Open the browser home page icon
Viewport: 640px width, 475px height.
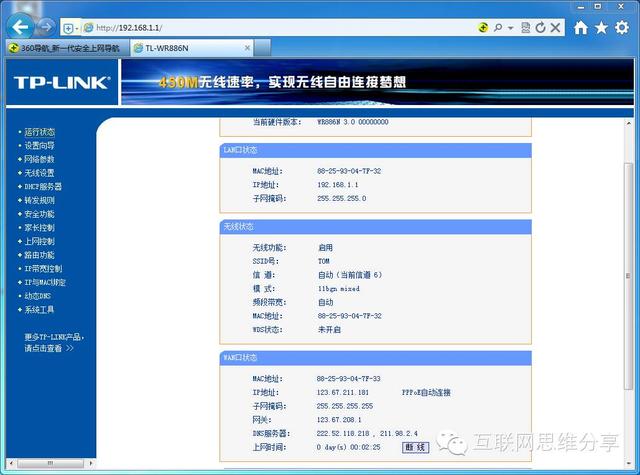pyautogui.click(x=580, y=28)
